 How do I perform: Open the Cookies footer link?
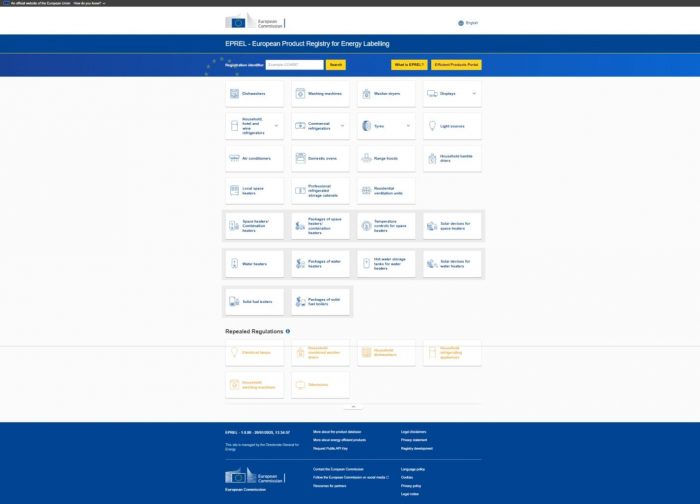pyautogui.click(x=407, y=477)
